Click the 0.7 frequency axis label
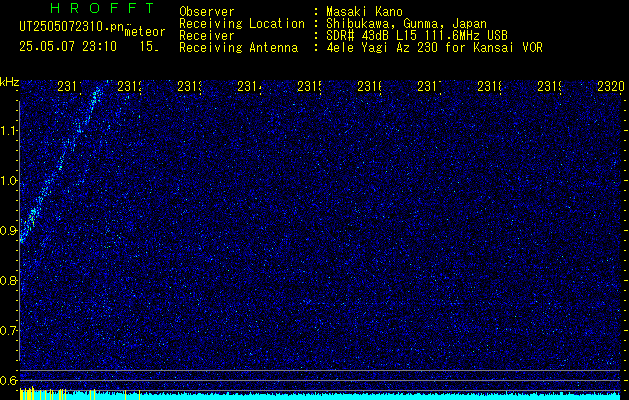The width and height of the screenshot is (629, 400). pyautogui.click(x=9, y=331)
